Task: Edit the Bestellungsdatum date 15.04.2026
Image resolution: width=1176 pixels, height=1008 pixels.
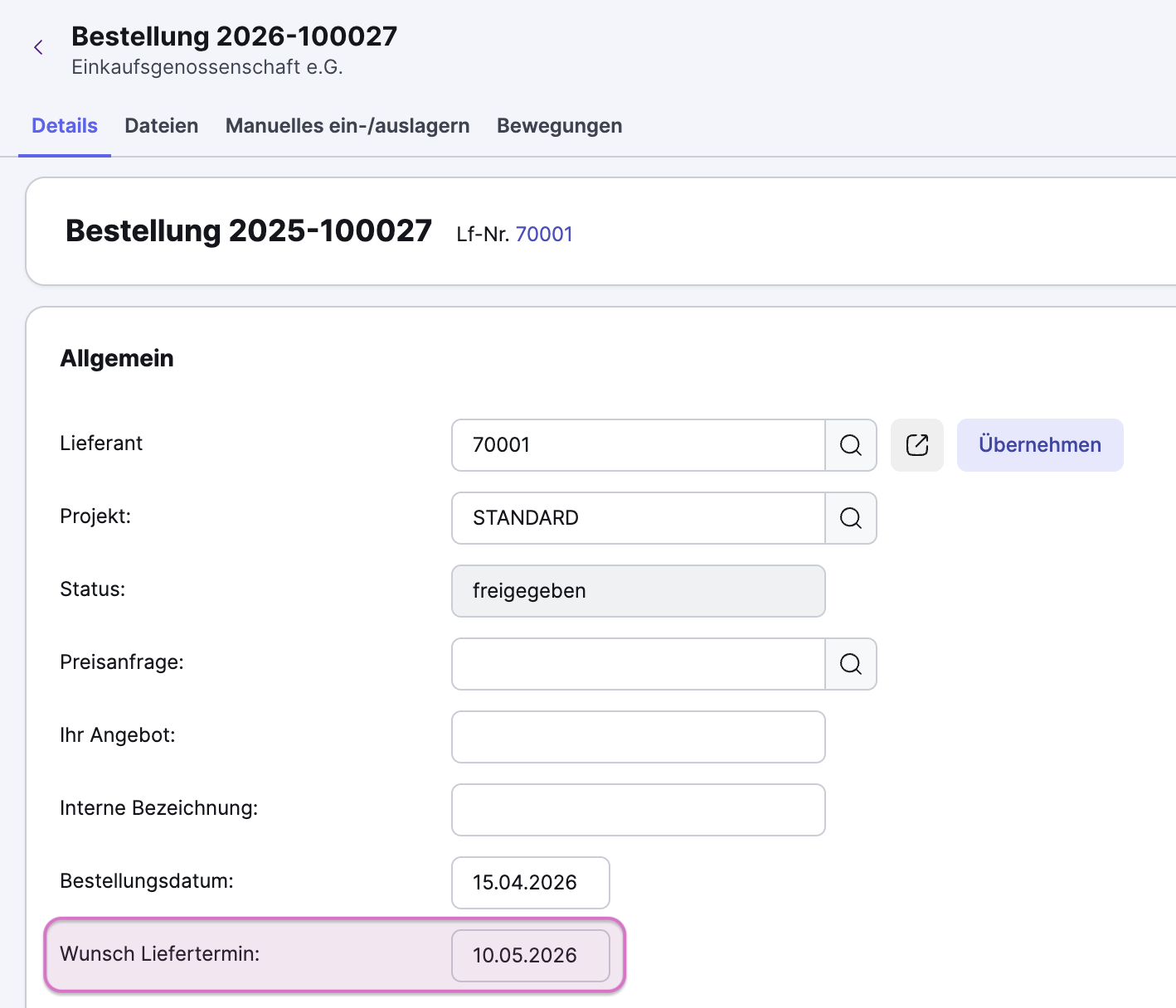Action: 530,883
